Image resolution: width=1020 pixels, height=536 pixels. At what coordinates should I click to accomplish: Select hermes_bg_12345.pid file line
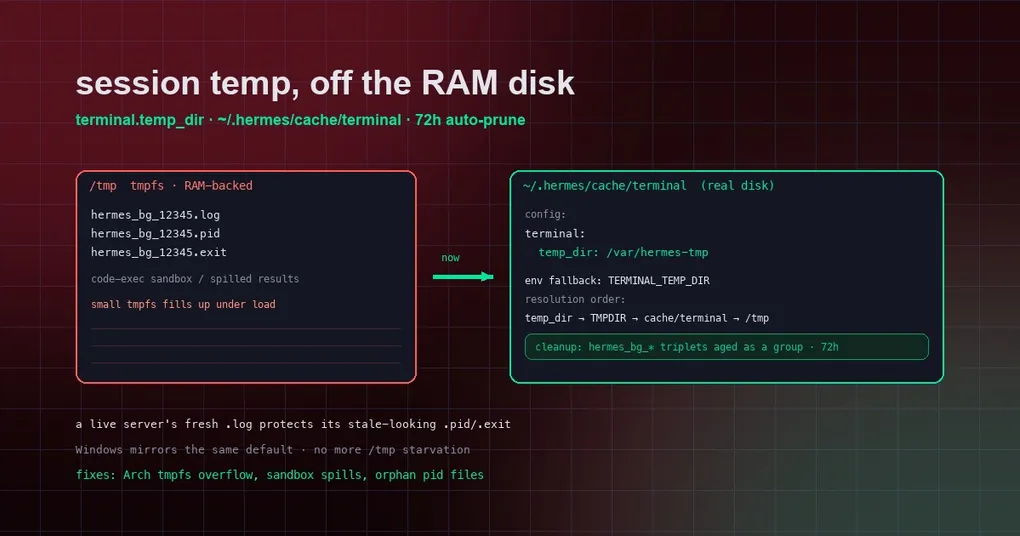[x=155, y=234]
